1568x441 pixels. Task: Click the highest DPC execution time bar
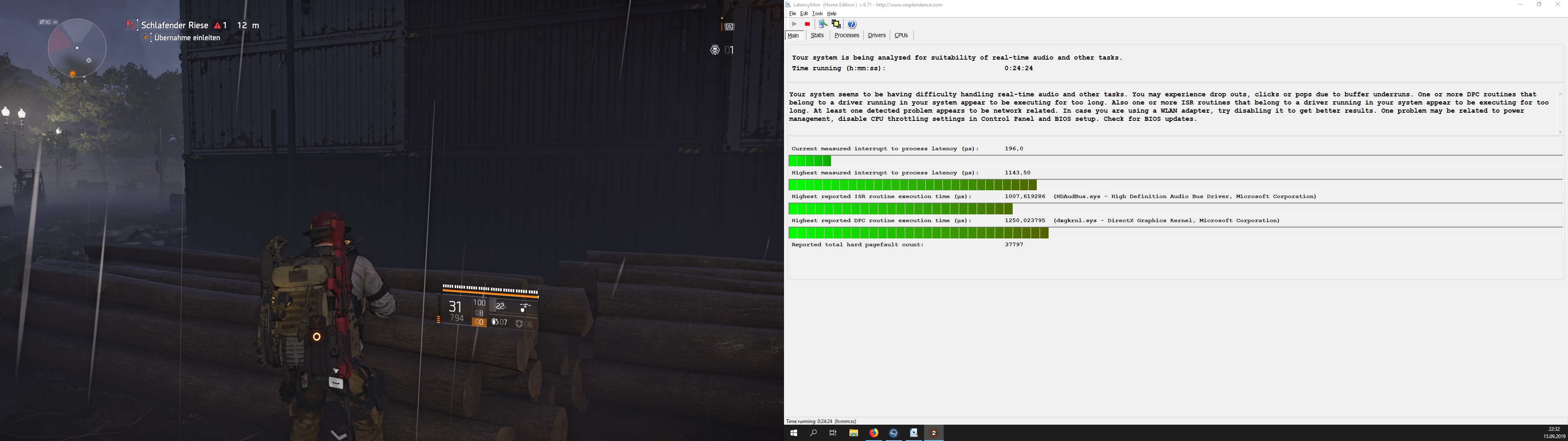918,233
